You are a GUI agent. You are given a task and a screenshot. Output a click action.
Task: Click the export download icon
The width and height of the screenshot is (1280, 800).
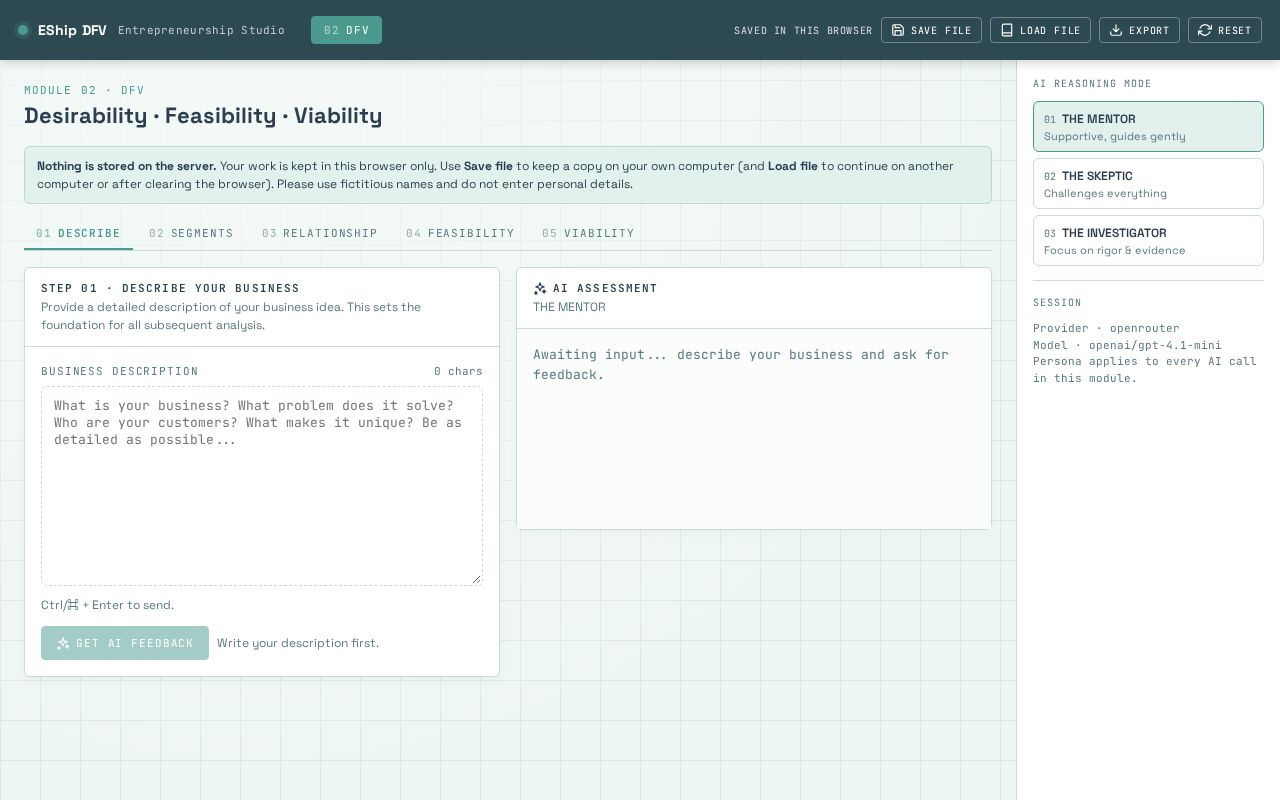point(1116,30)
